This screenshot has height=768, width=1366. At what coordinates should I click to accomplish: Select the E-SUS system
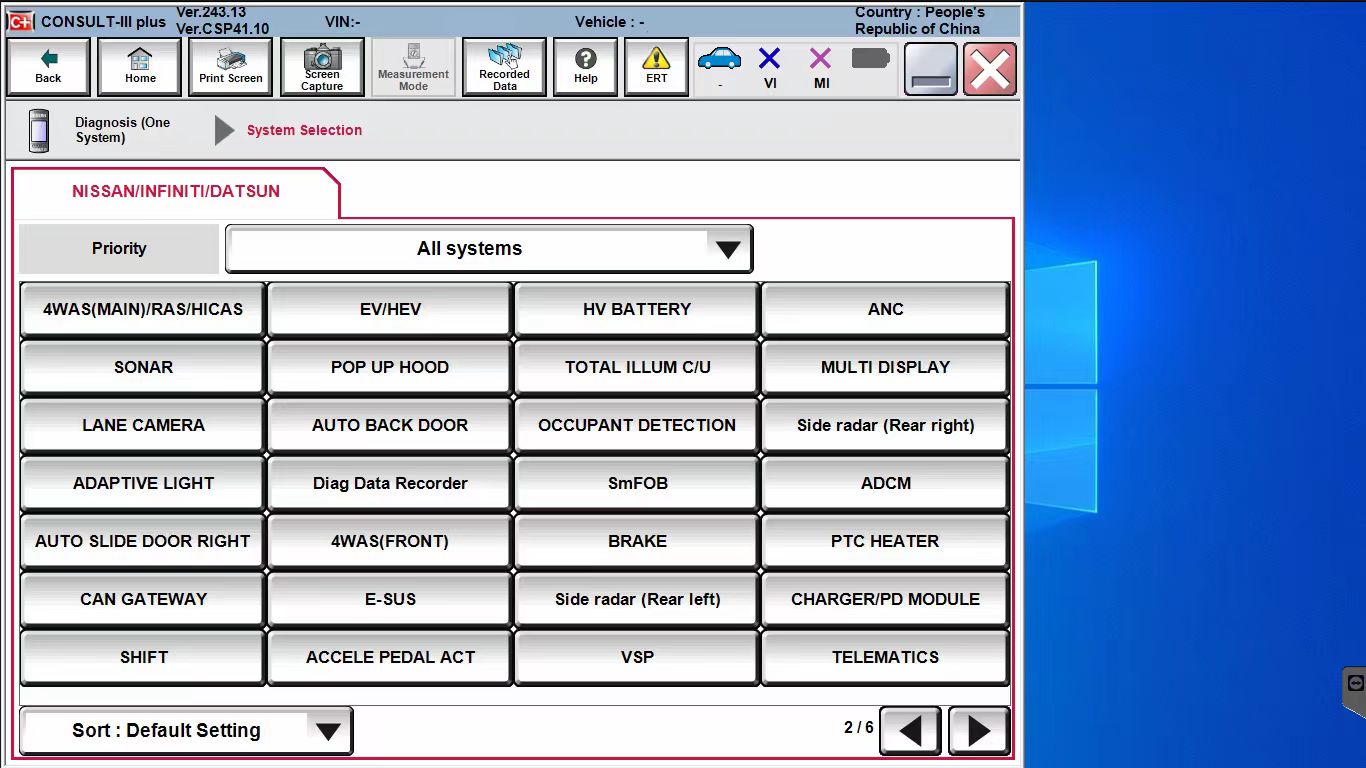point(390,600)
